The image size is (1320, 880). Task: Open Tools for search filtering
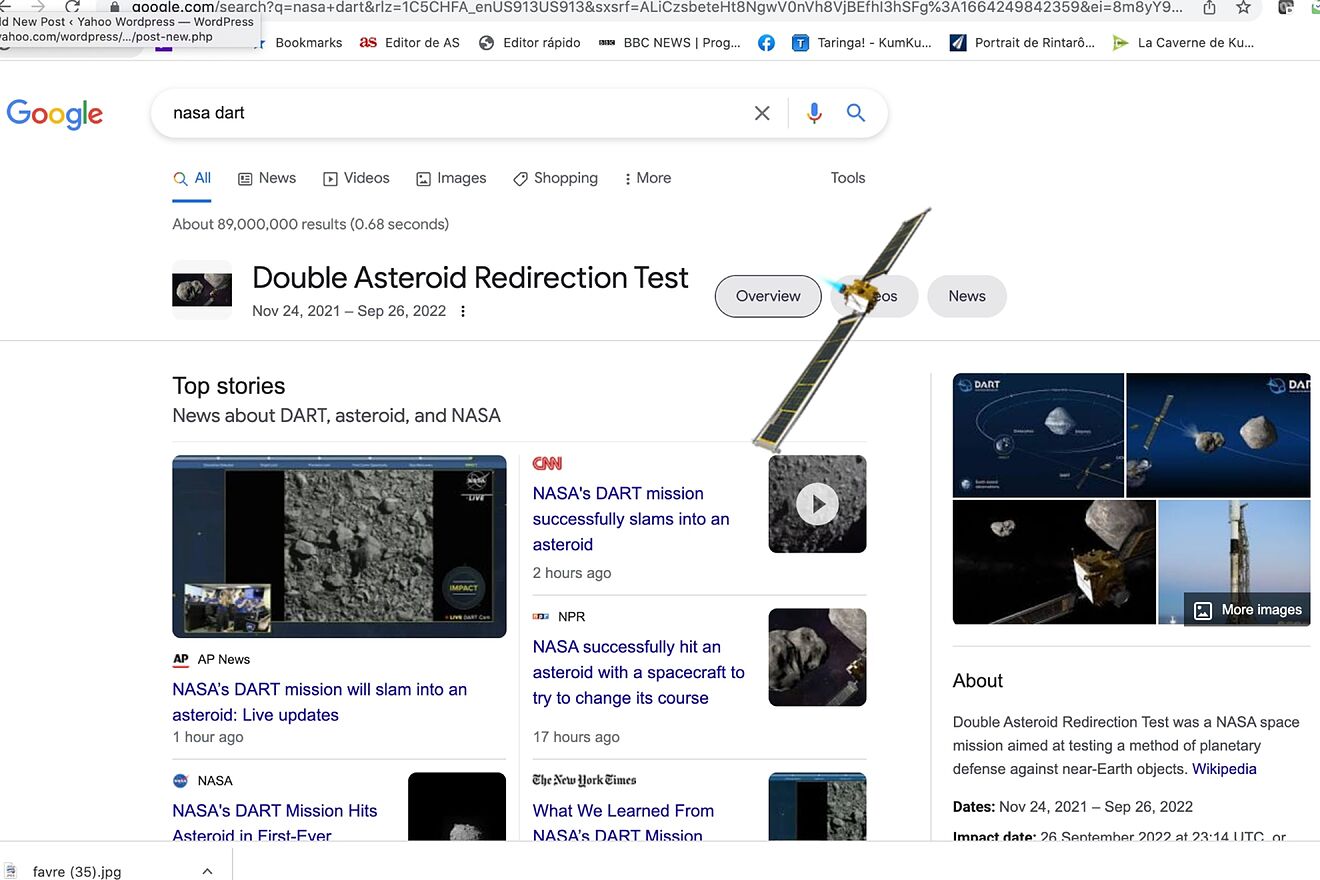coord(847,178)
